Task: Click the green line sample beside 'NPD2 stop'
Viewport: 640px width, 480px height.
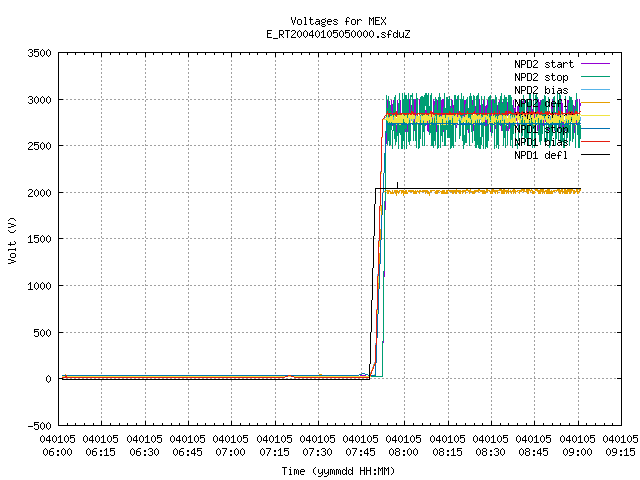Action: 596,76
